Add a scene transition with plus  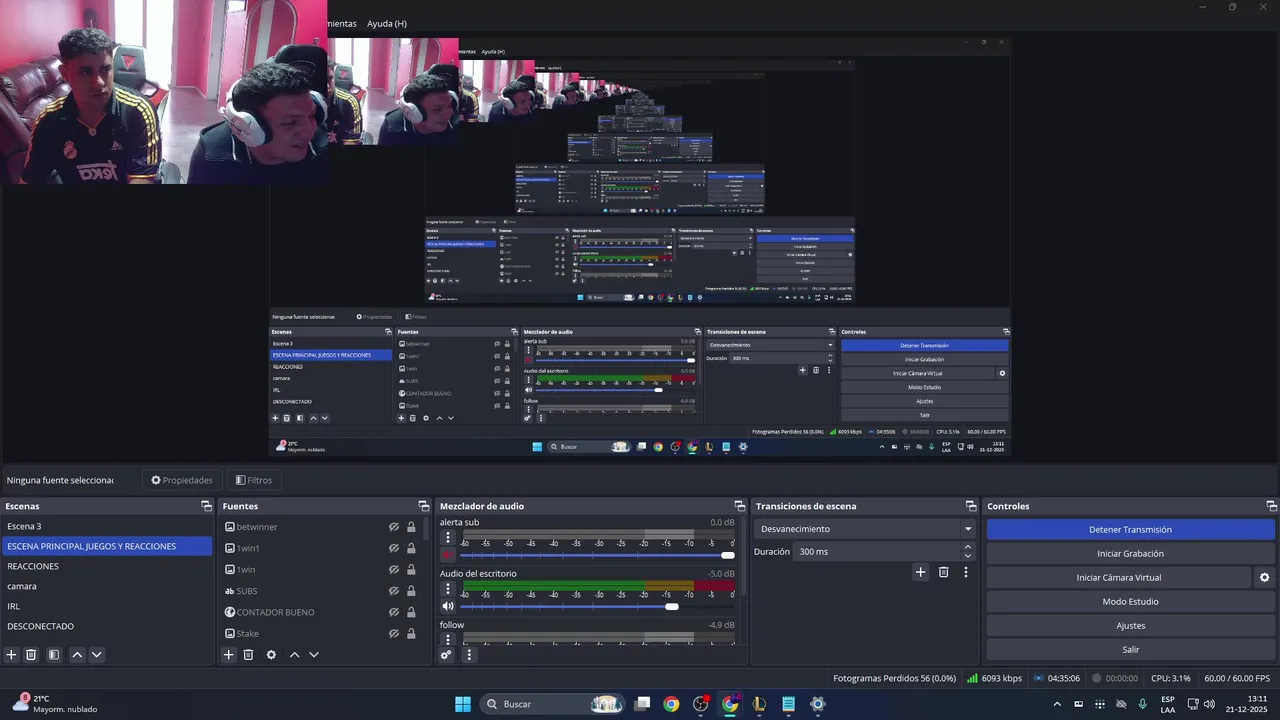[921, 572]
